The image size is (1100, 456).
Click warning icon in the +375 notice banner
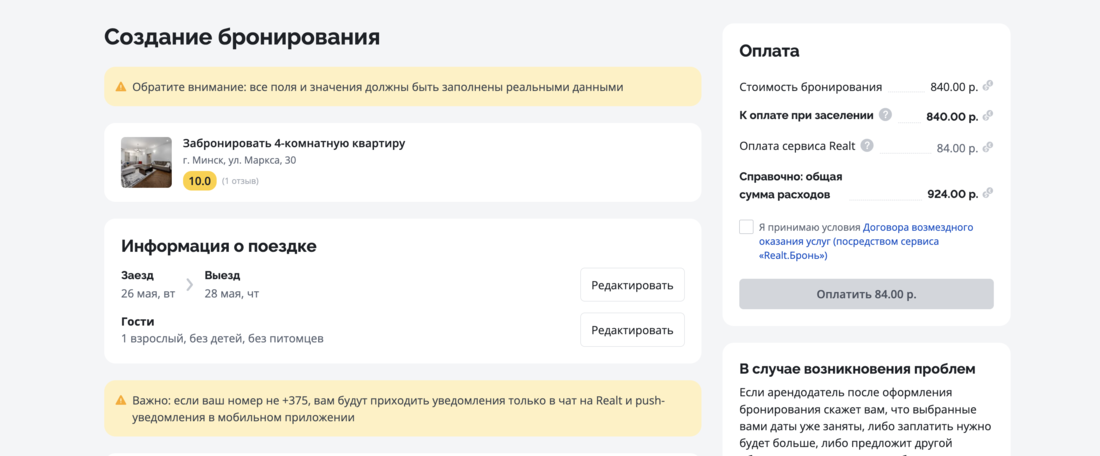121,400
